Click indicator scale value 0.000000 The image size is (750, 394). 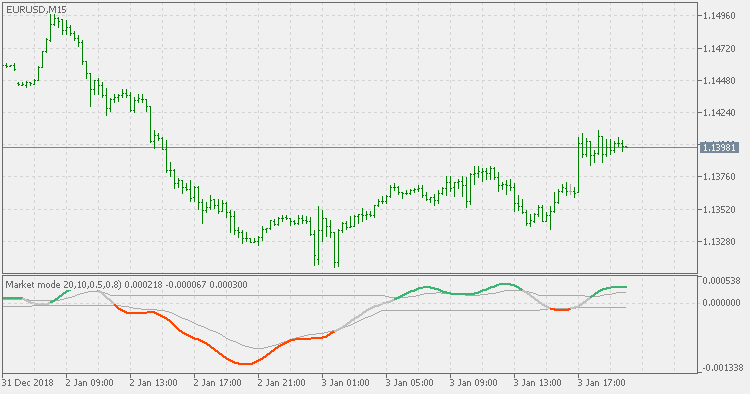point(721,303)
